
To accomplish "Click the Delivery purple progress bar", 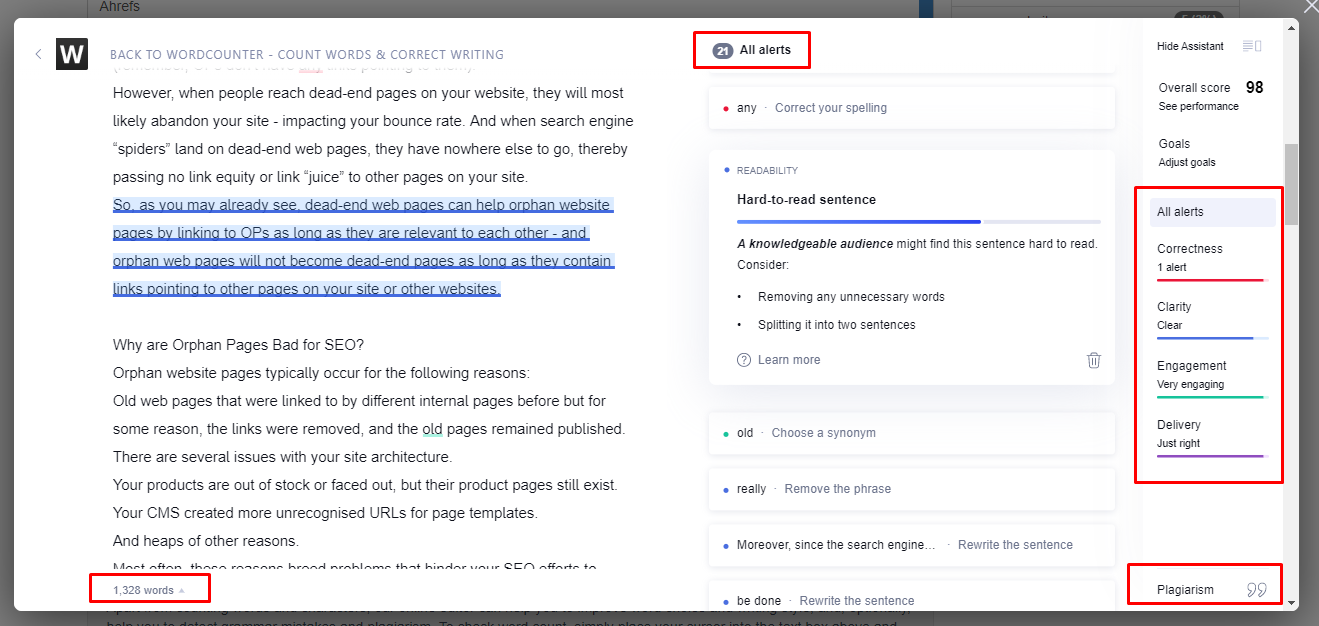I will tap(1211, 456).
